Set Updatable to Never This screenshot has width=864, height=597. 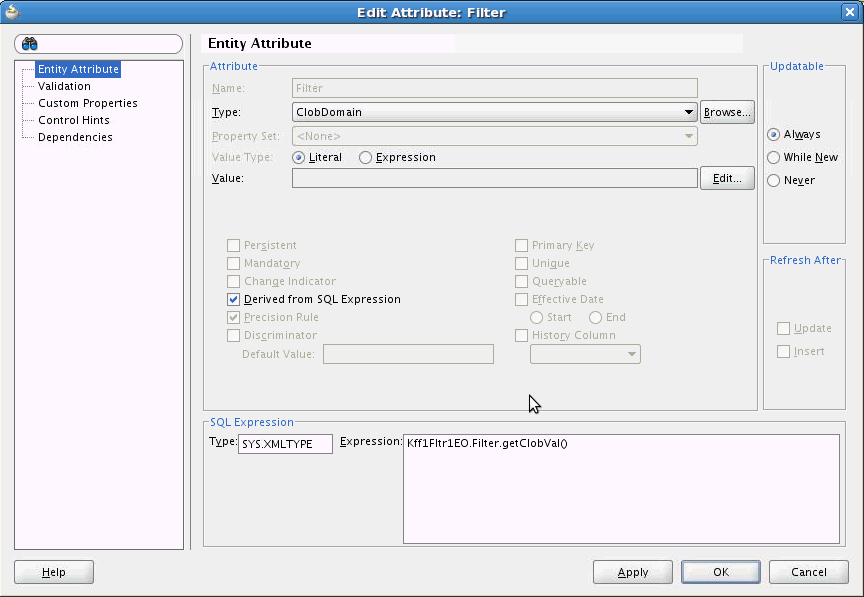pos(774,180)
